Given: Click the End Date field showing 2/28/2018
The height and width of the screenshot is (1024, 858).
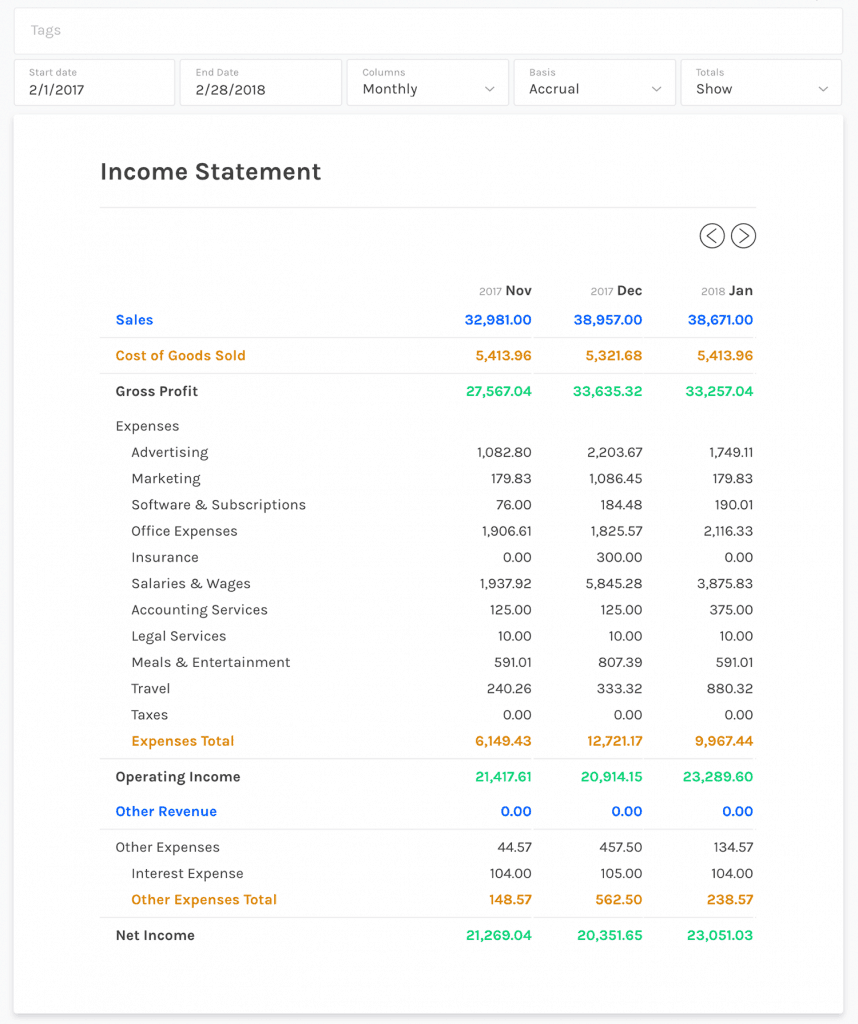Looking at the screenshot, I should (x=260, y=88).
